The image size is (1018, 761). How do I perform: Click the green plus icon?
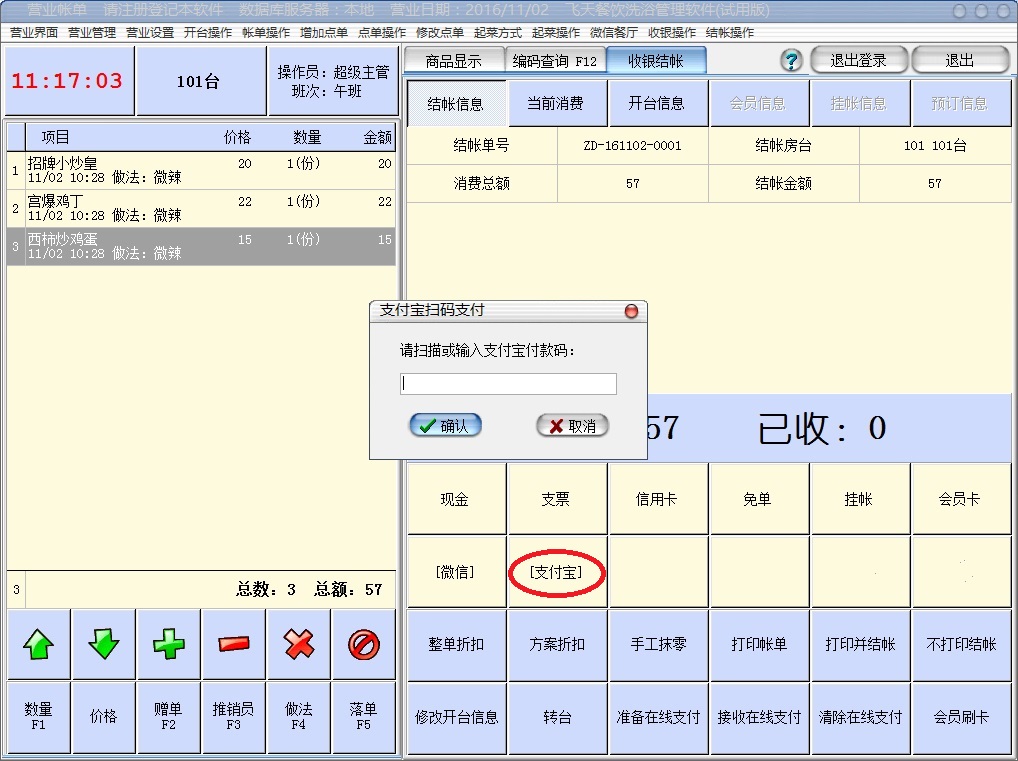pos(168,645)
